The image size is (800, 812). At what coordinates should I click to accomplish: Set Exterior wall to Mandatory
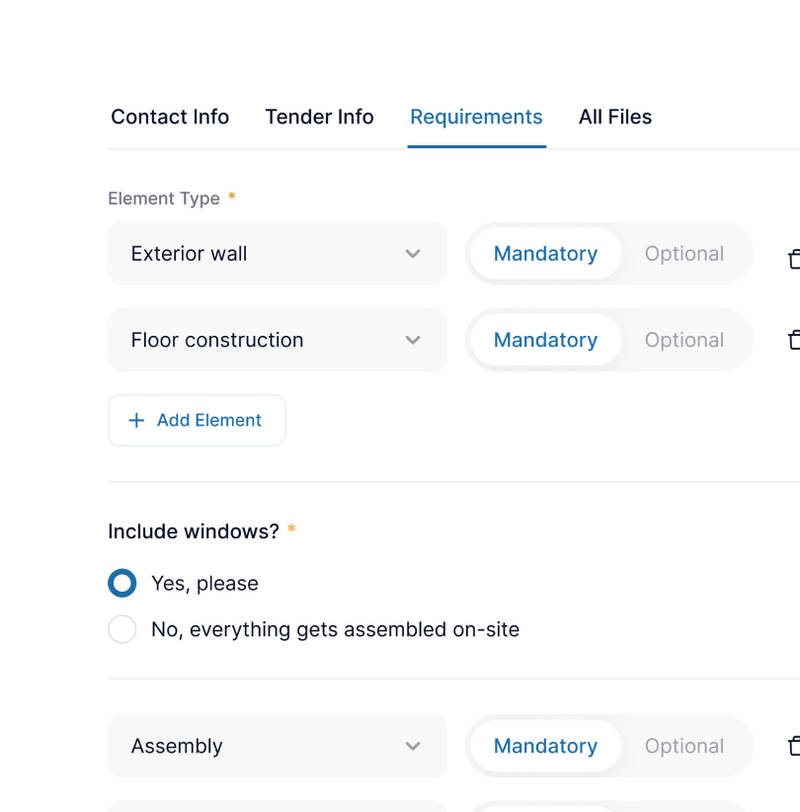pyautogui.click(x=545, y=254)
